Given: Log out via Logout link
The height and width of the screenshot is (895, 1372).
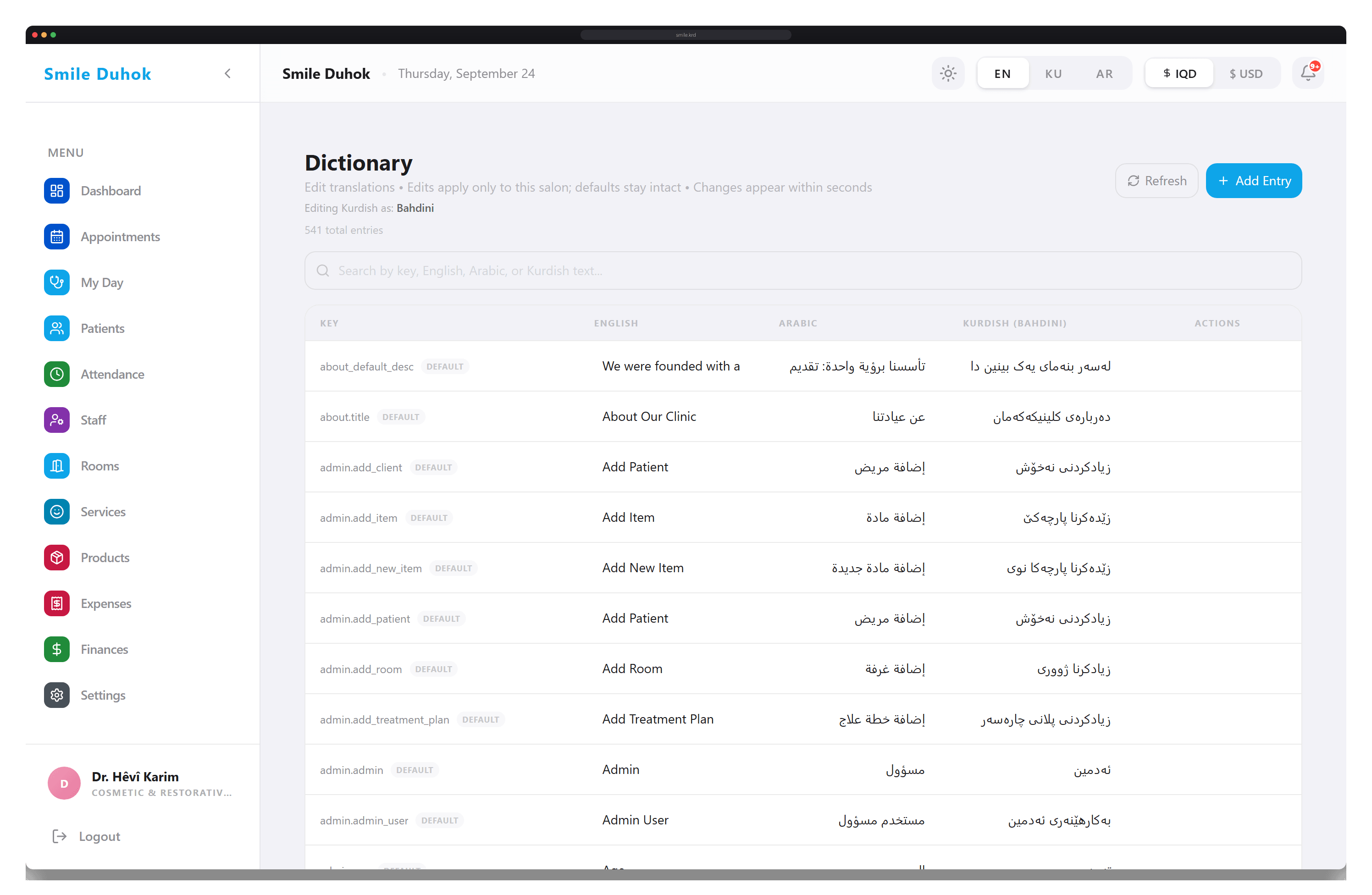Looking at the screenshot, I should [87, 836].
